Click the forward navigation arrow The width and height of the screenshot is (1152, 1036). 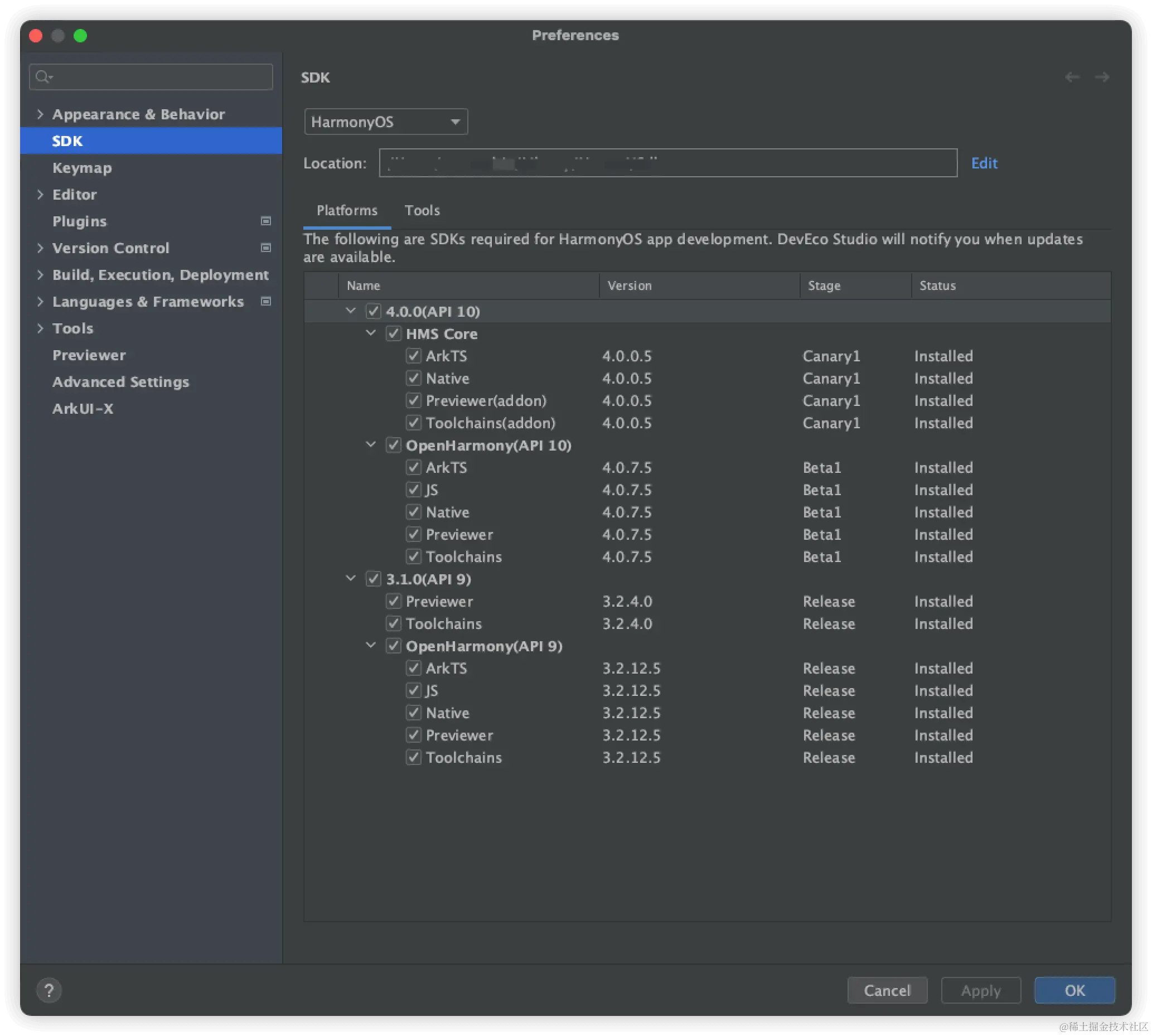coord(1102,77)
